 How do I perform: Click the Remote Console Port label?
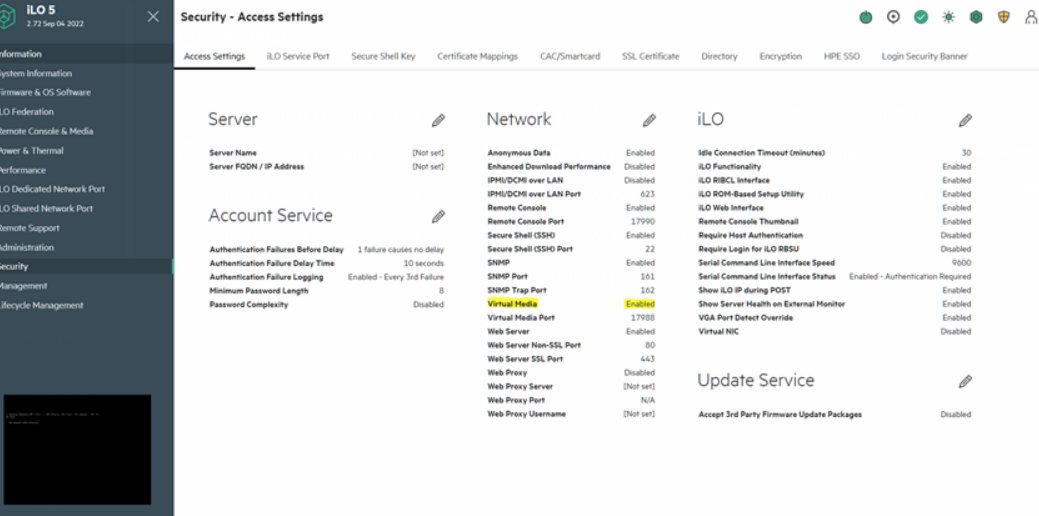526,222
